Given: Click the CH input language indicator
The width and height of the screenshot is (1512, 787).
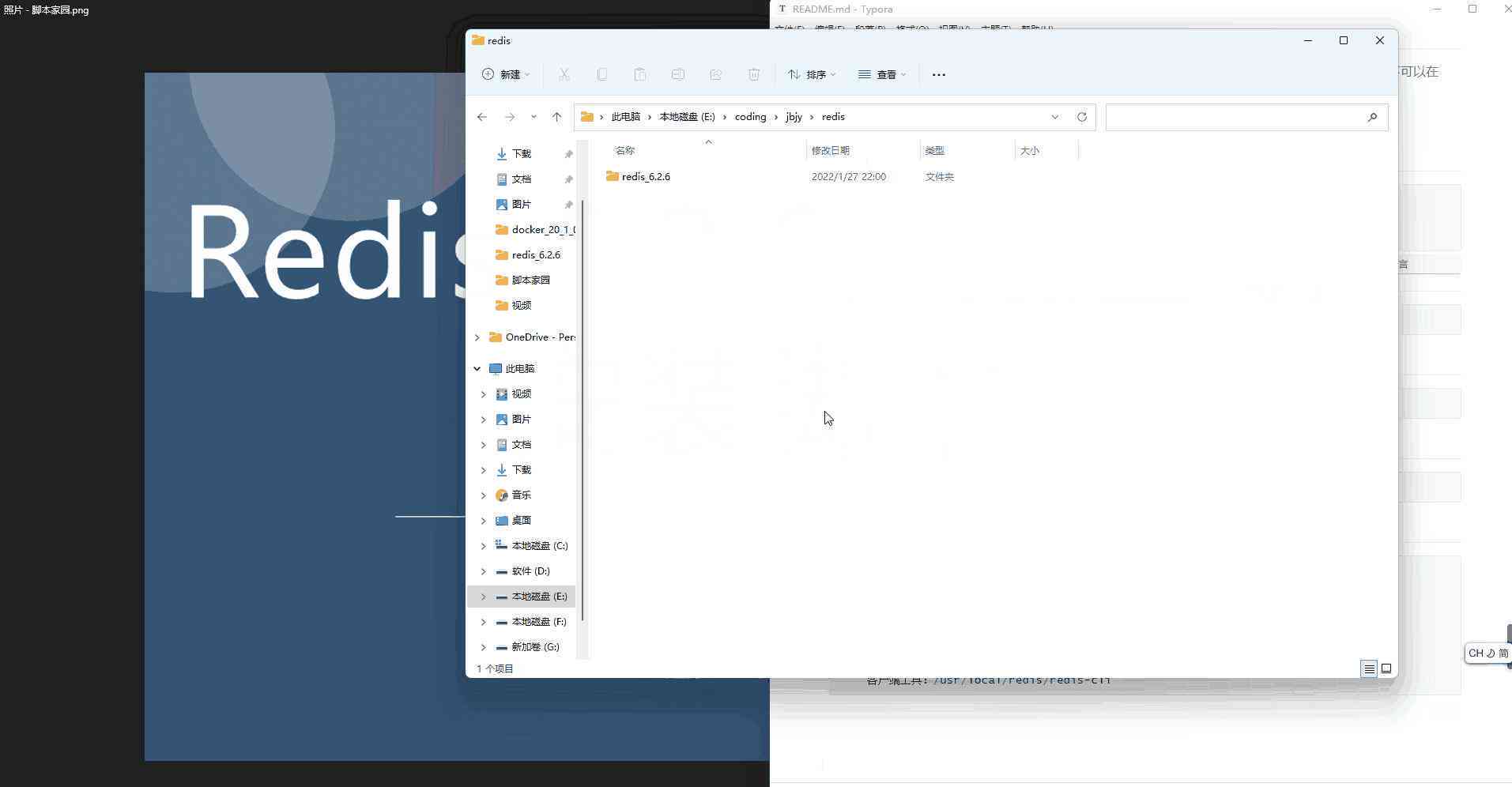Looking at the screenshot, I should tap(1476, 653).
